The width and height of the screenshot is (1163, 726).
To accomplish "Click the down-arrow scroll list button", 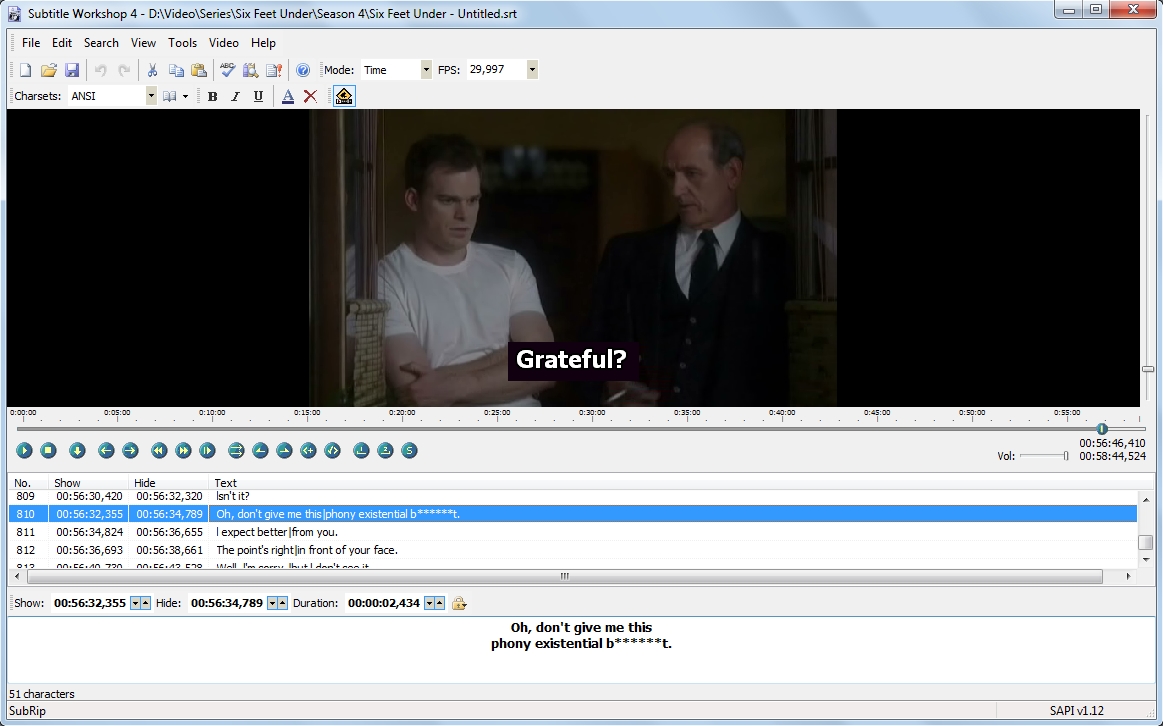I will (x=77, y=450).
